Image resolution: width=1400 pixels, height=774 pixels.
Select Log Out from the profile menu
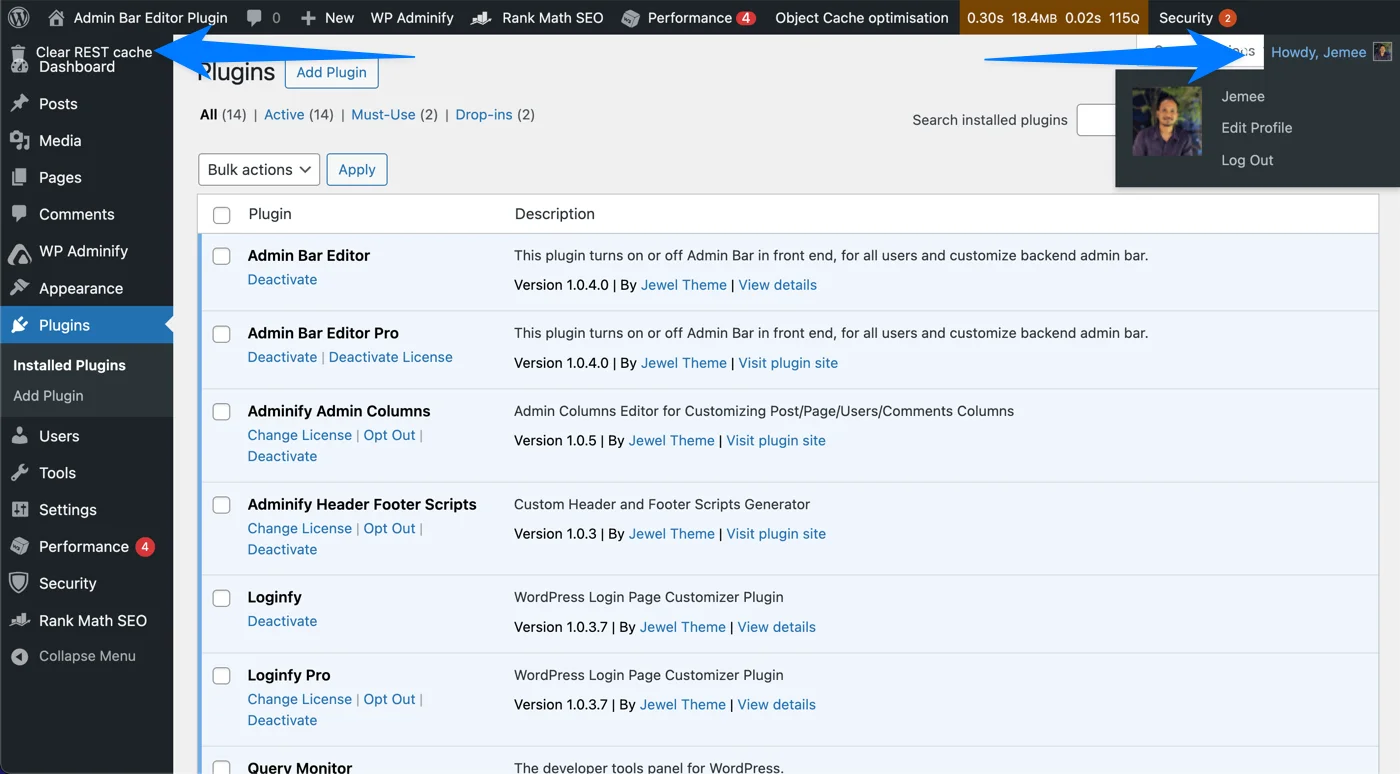(x=1246, y=160)
